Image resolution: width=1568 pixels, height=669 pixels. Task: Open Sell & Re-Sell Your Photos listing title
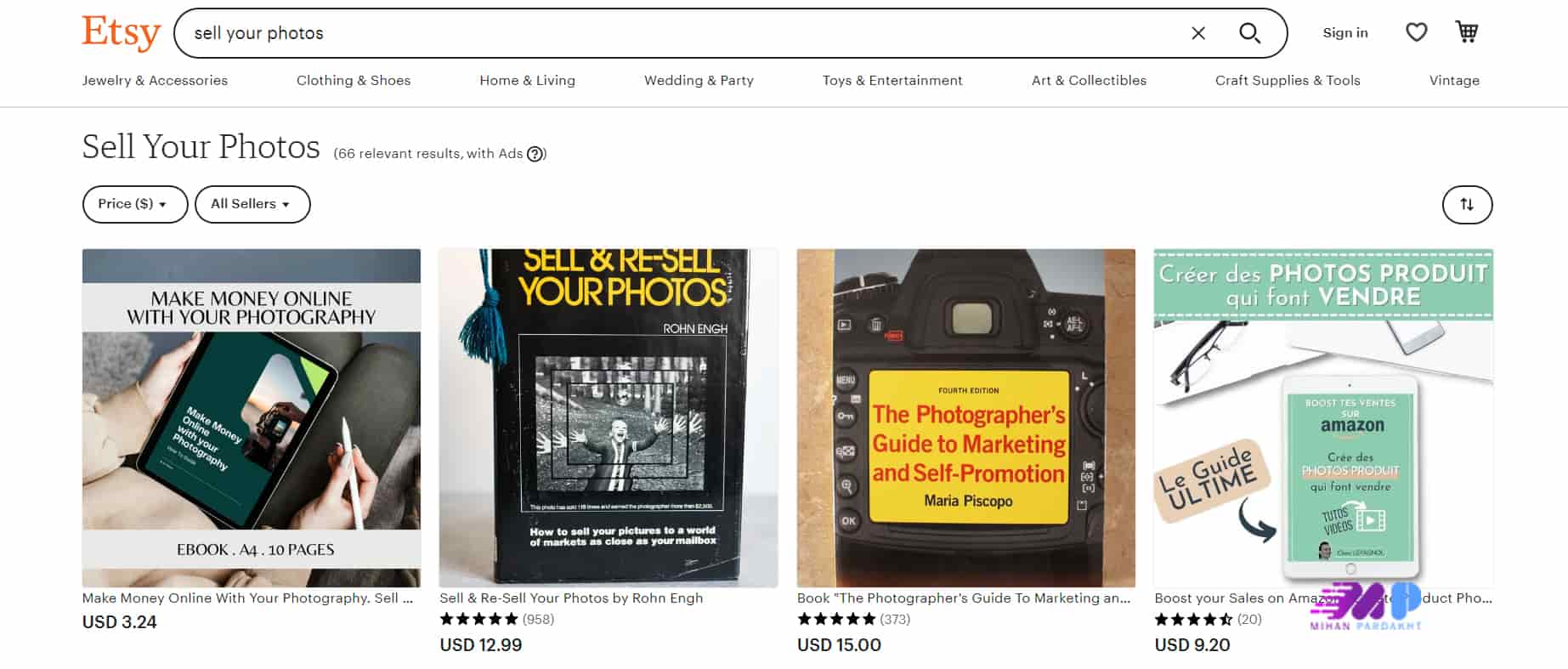tap(571, 598)
